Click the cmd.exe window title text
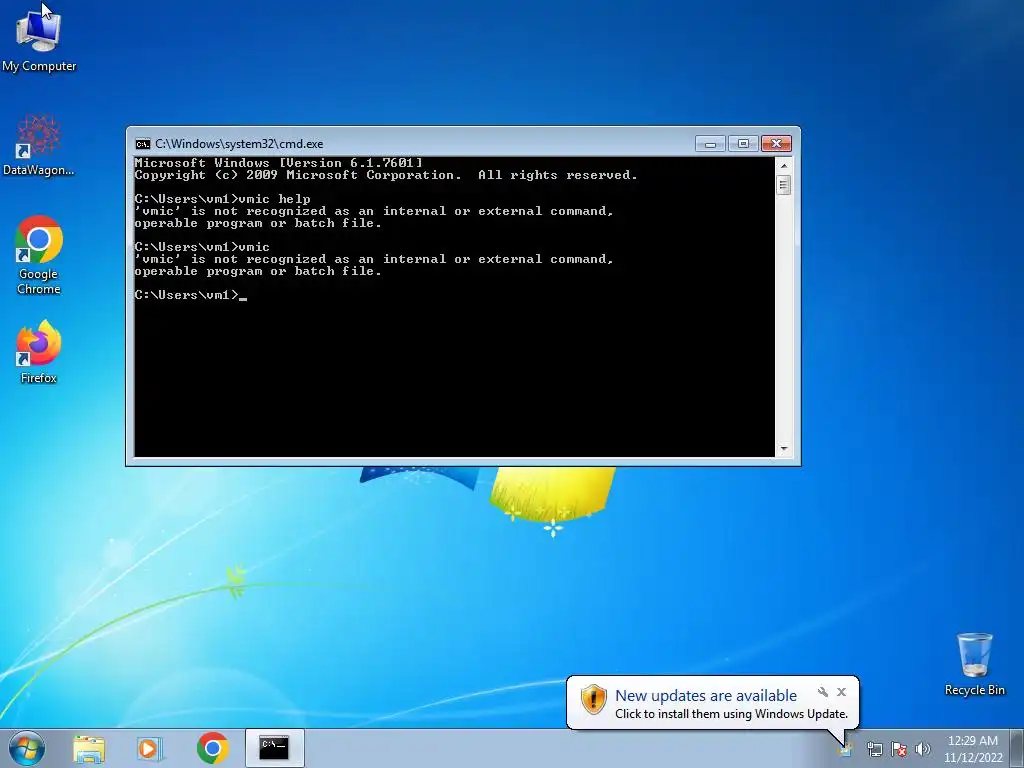The width and height of the screenshot is (1024, 768). pyautogui.click(x=239, y=144)
